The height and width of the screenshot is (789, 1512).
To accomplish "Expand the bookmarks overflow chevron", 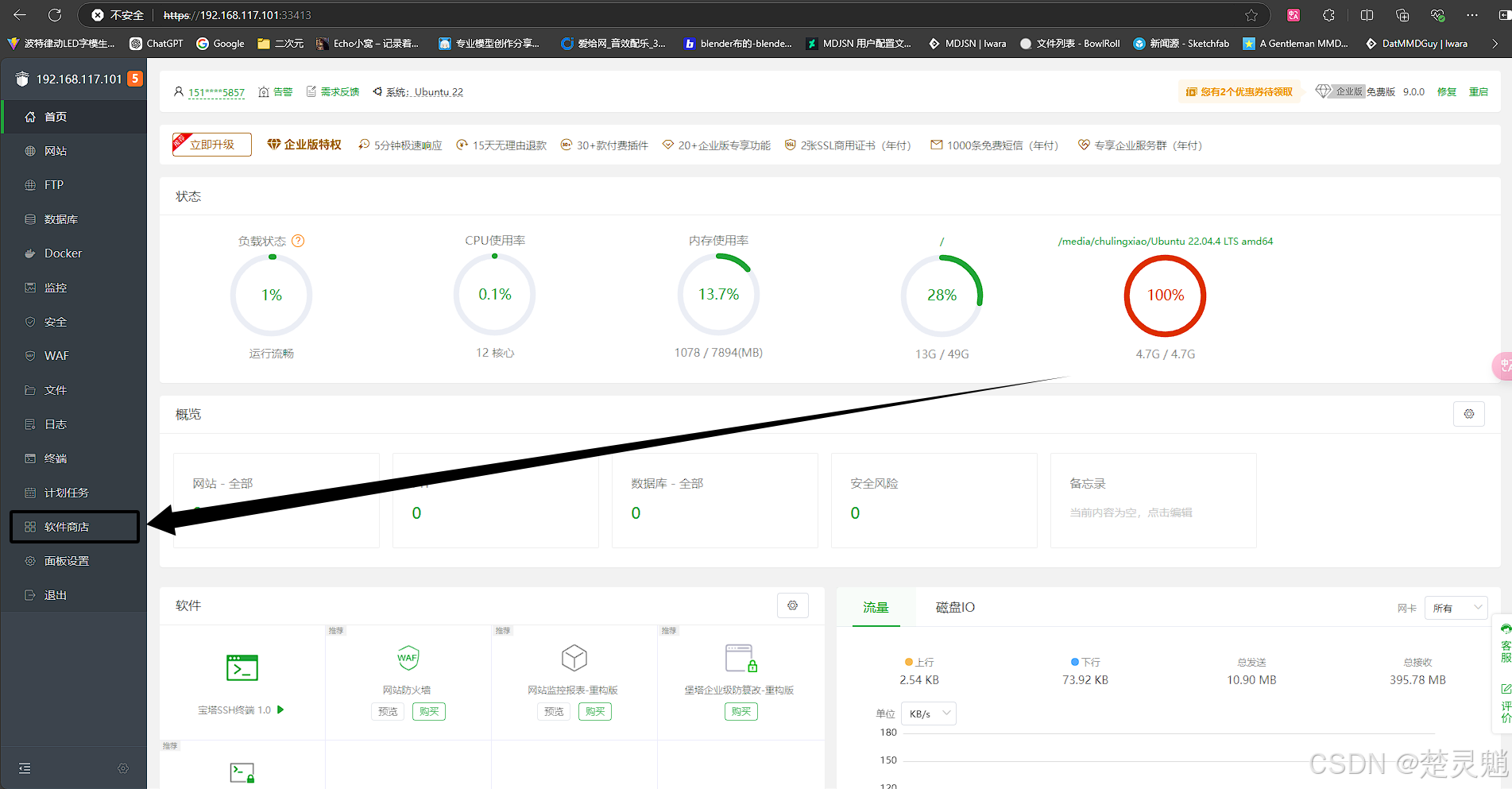I will point(1495,44).
